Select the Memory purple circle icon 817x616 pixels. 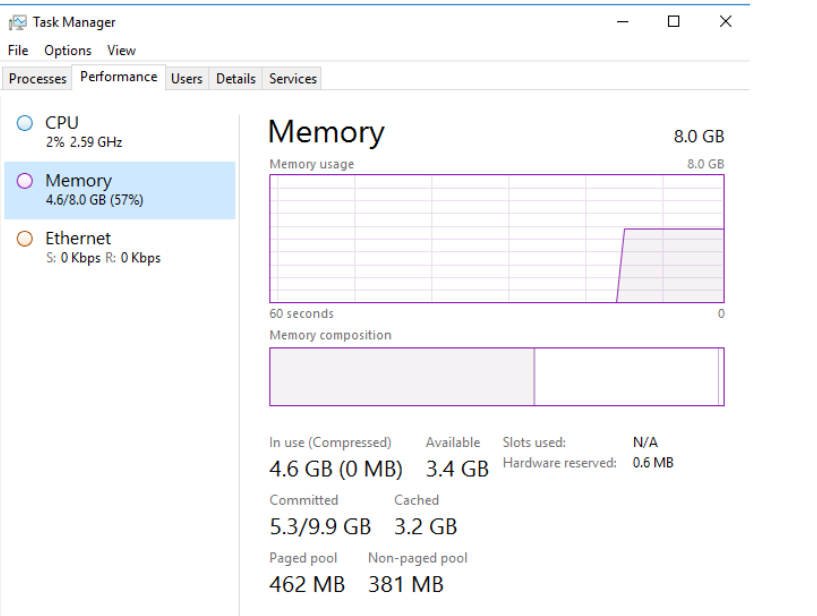click(24, 181)
